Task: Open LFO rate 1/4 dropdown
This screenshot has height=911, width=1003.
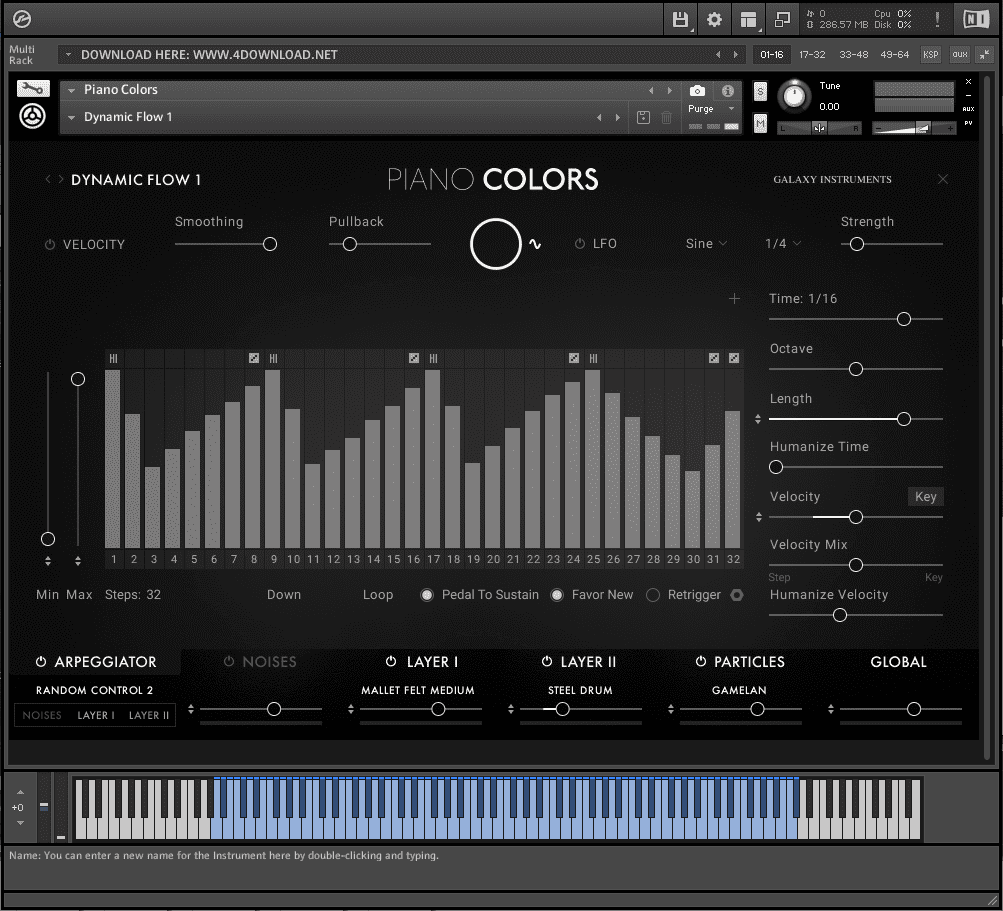Action: coord(783,244)
